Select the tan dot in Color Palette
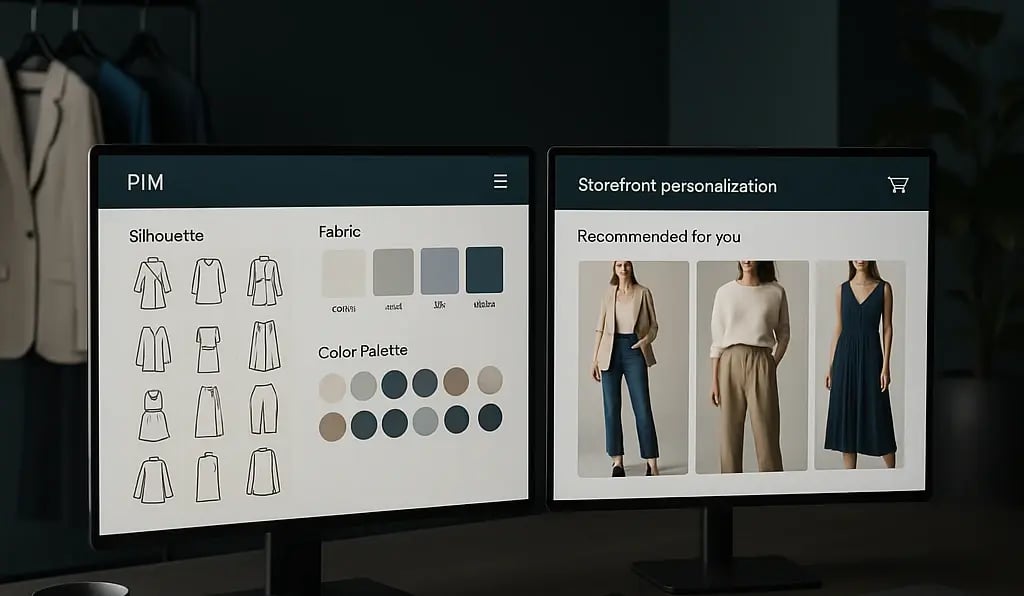Image resolution: width=1024 pixels, height=596 pixels. (x=457, y=383)
